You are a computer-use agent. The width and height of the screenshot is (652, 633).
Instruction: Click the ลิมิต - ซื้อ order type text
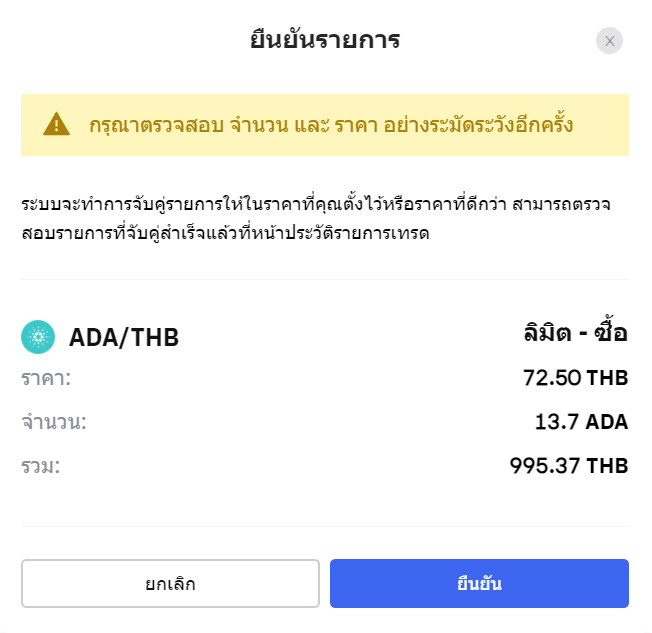click(x=575, y=332)
